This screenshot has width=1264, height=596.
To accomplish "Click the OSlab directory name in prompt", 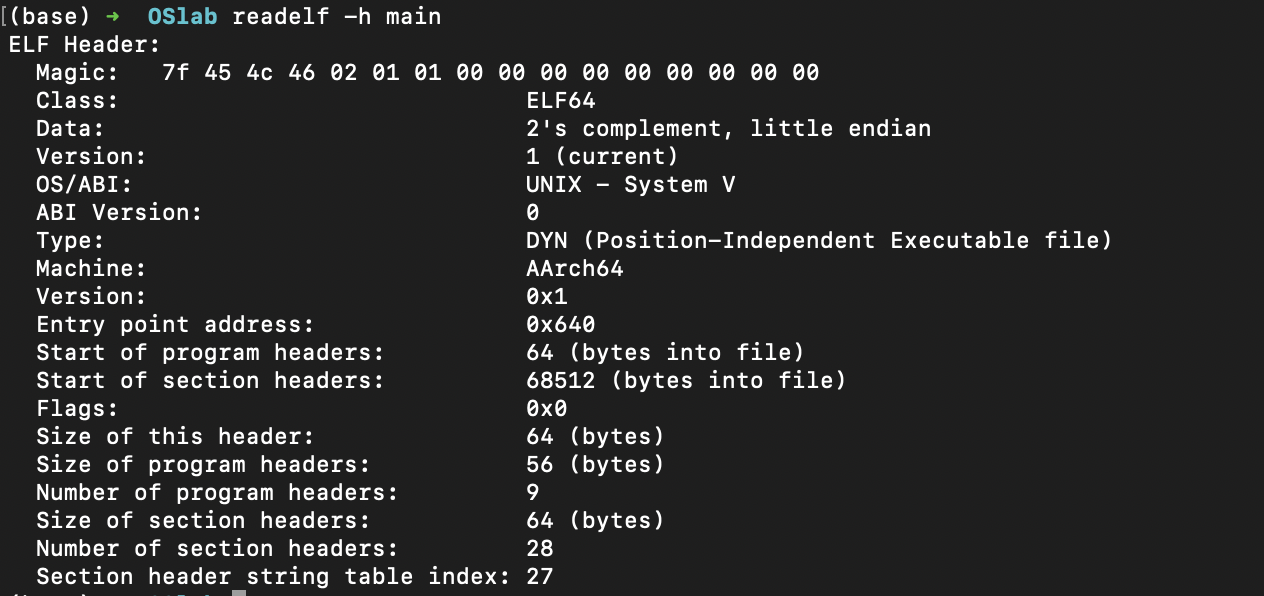I will pos(182,17).
